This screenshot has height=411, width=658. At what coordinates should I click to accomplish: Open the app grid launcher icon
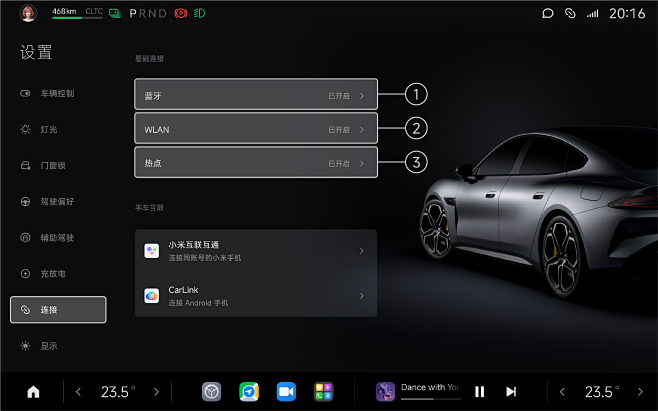tap(323, 392)
